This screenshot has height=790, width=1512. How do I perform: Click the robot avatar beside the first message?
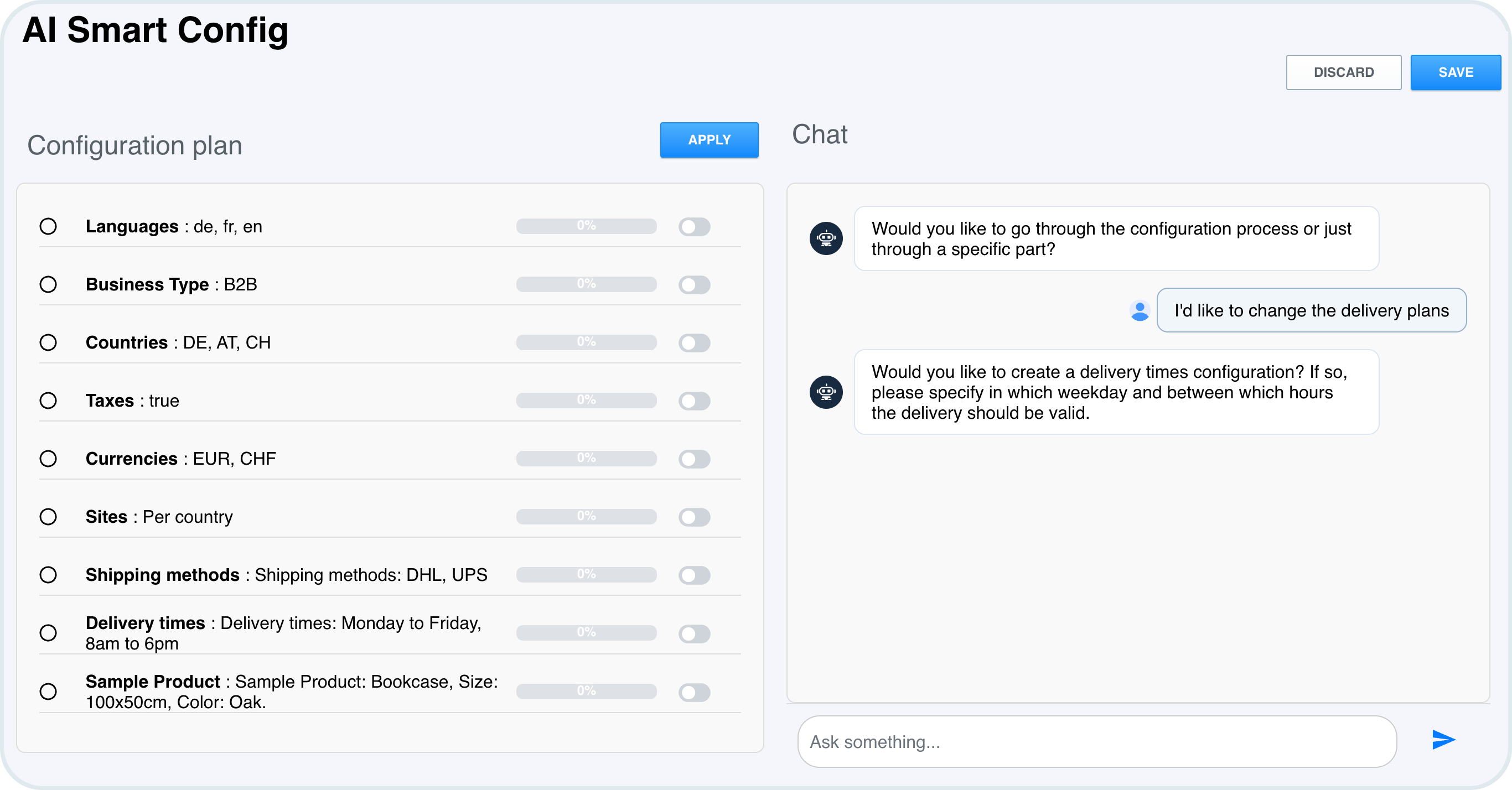tap(826, 238)
